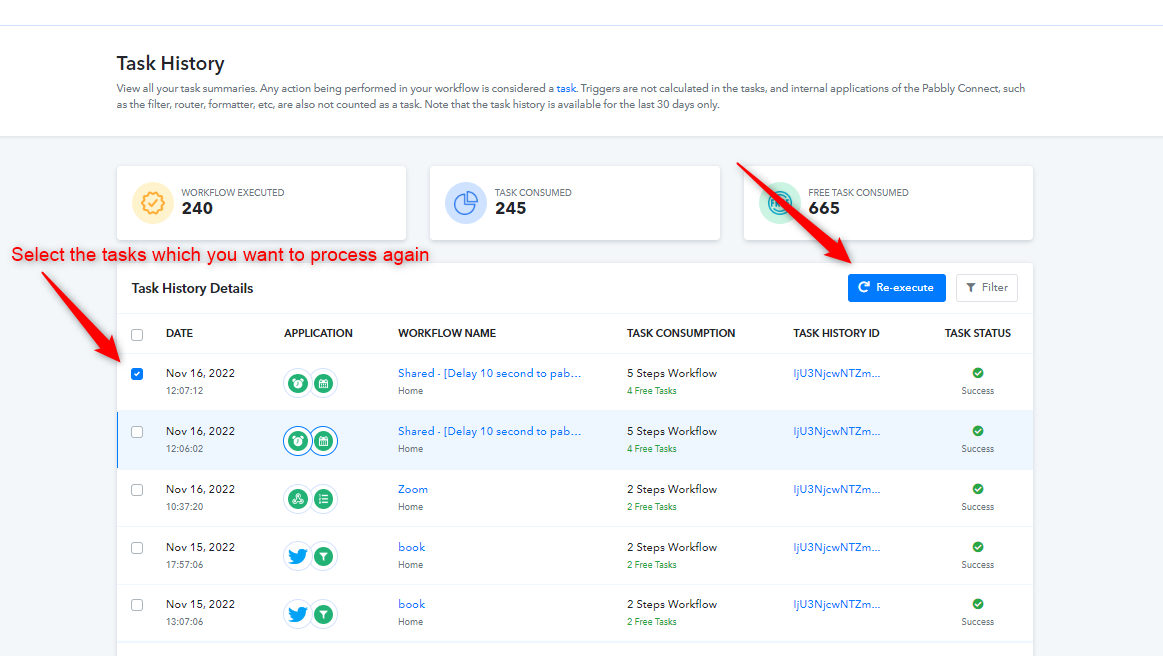
Task: Click '2 Free Tasks' in the 17:57:06 row
Action: pos(651,565)
